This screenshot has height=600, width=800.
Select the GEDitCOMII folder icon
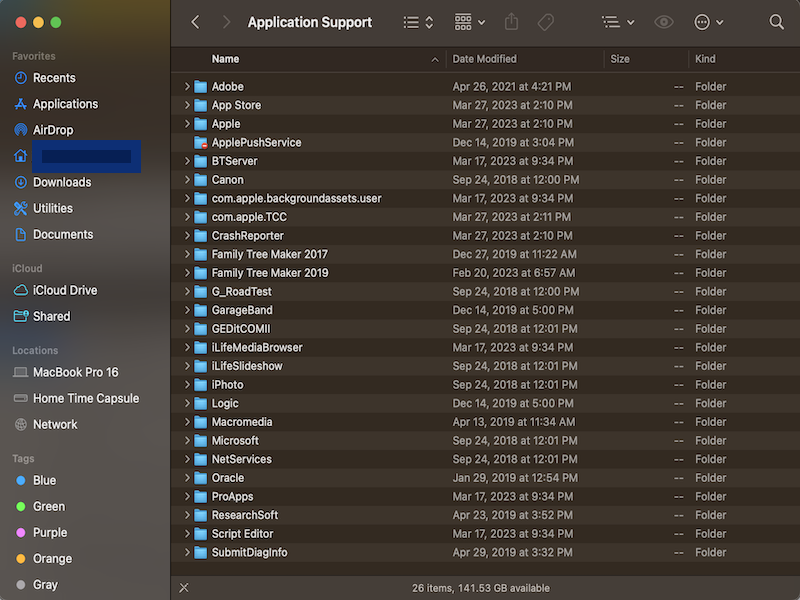tap(201, 329)
